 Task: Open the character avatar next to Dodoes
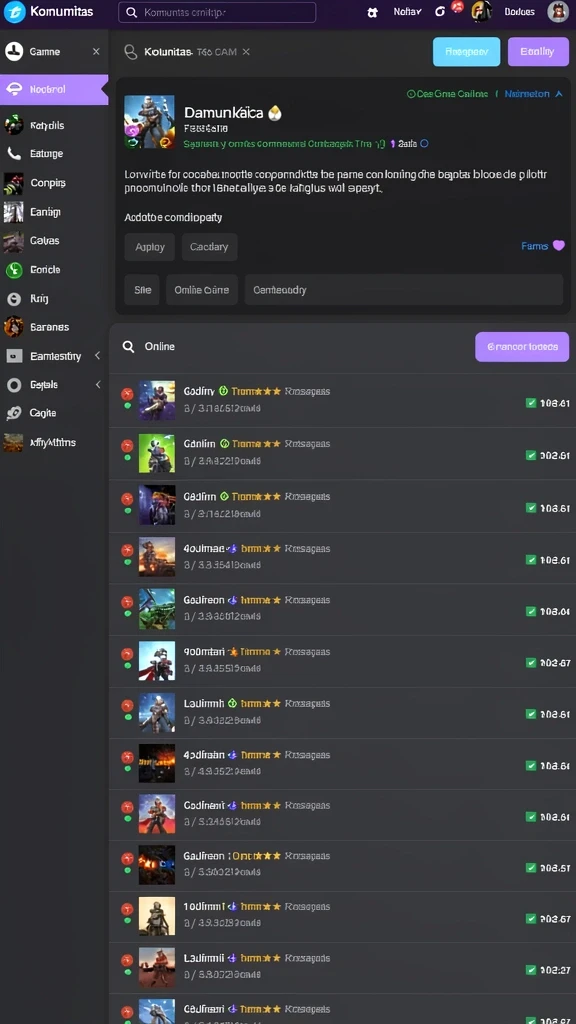coord(481,11)
